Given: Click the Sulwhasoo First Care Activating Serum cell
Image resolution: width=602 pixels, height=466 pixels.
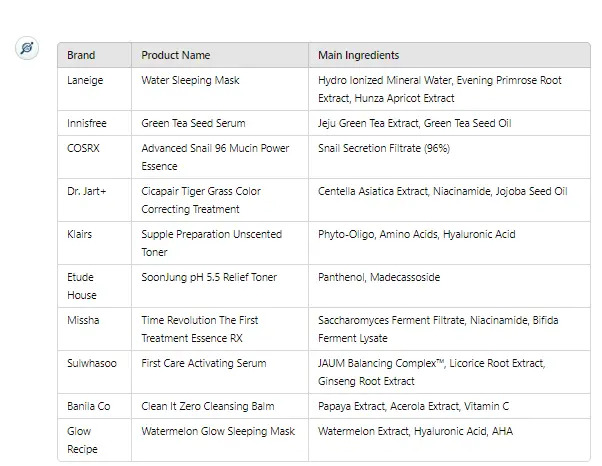Looking at the screenshot, I should click(x=204, y=363).
